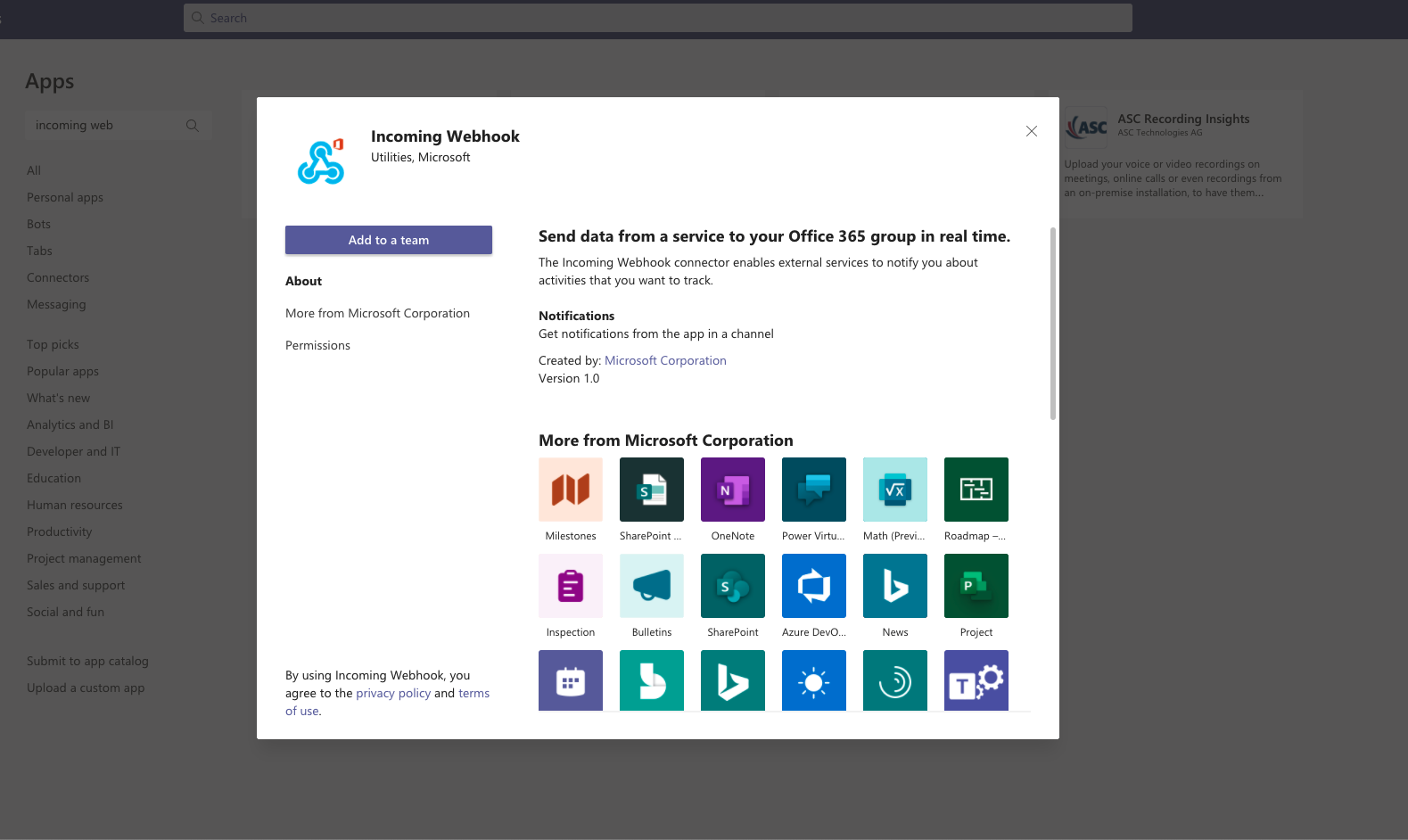Open the SharePoint app icon above Bulletins row label
Image resolution: width=1408 pixels, height=840 pixels.
pos(733,586)
